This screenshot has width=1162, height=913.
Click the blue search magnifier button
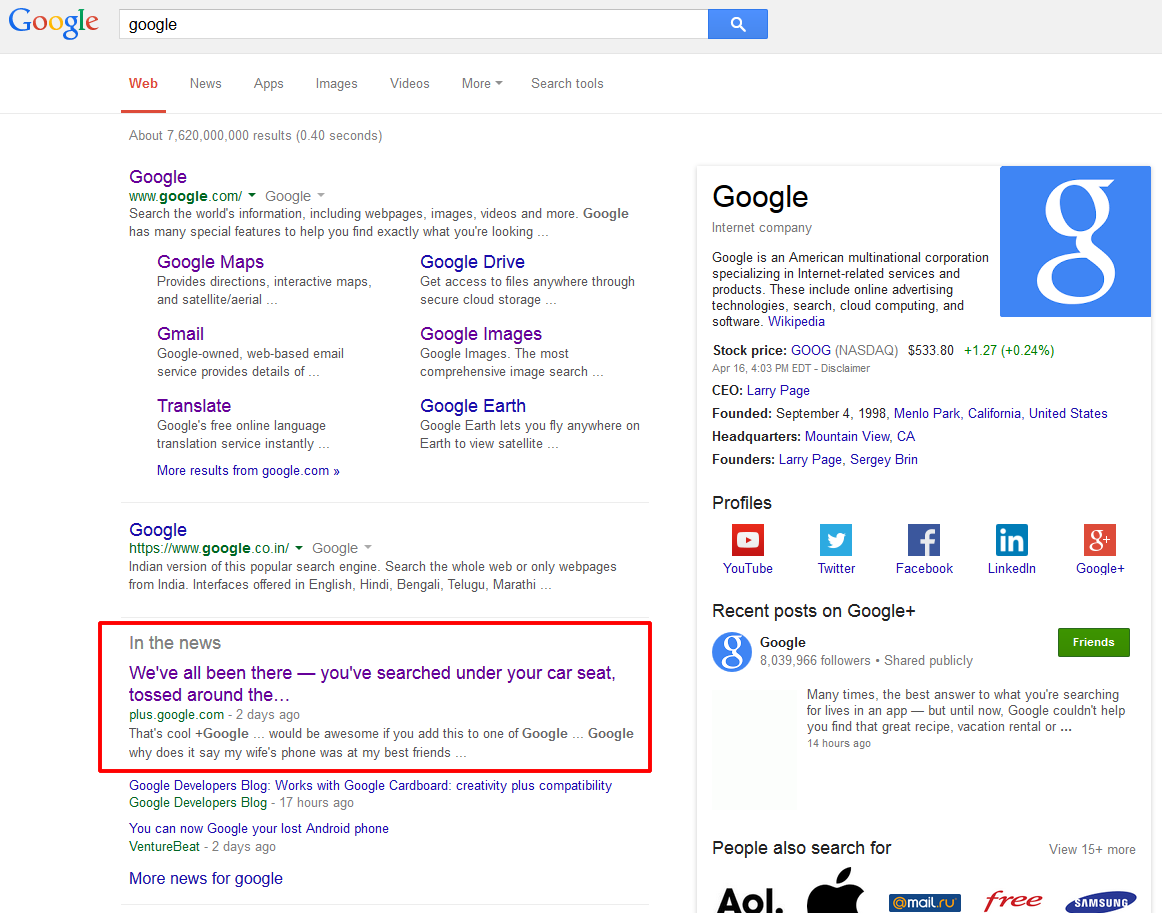pyautogui.click(x=737, y=24)
